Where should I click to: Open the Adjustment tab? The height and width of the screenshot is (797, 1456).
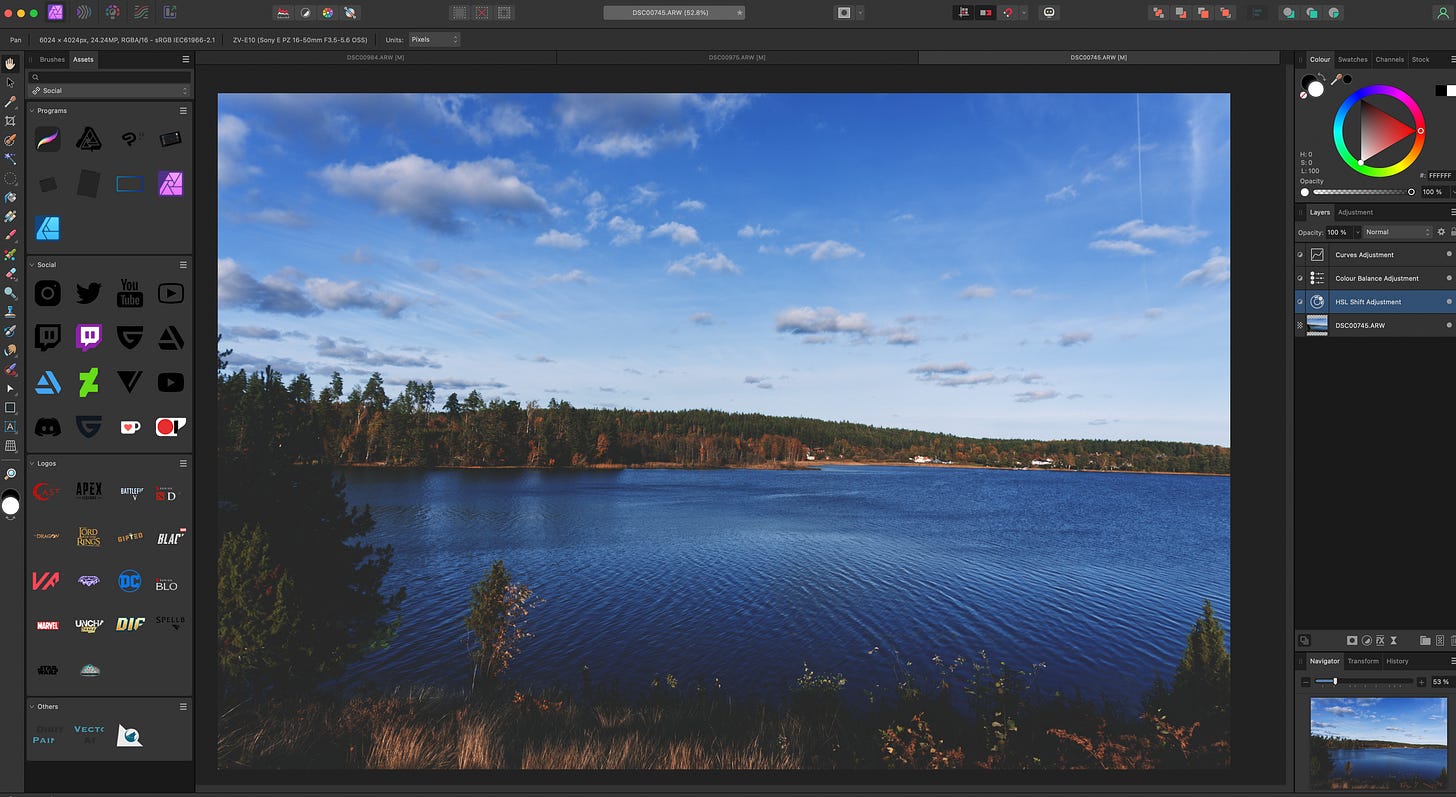1355,212
